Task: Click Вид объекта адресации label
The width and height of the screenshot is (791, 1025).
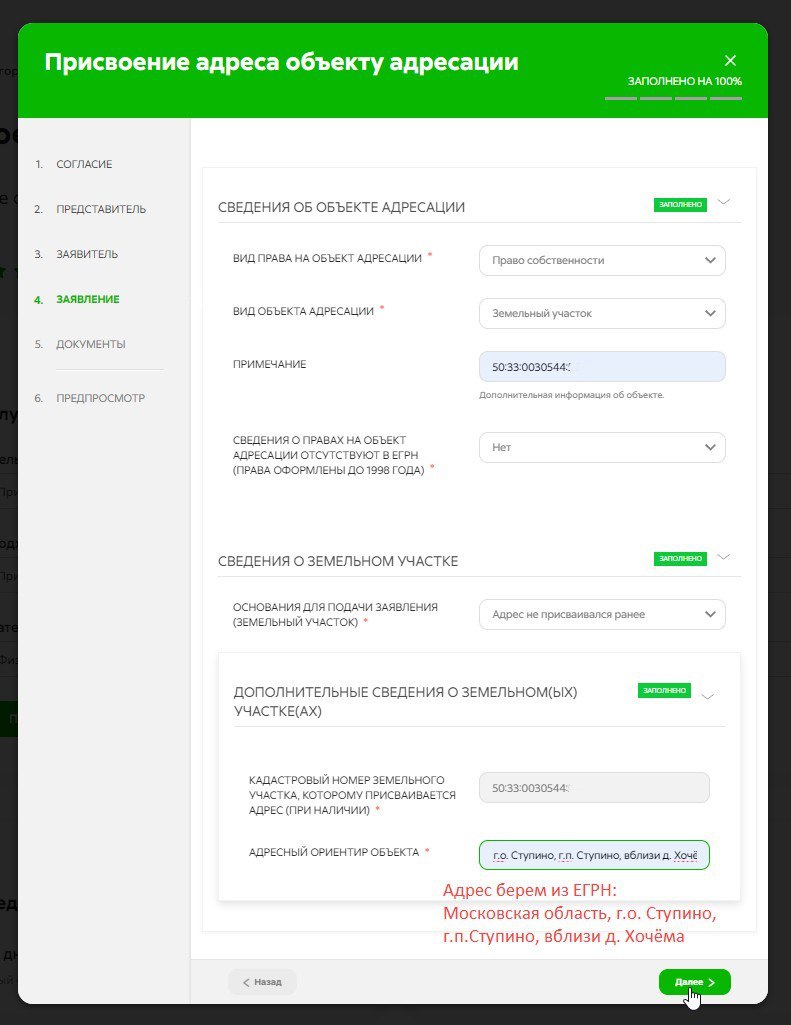Action: pyautogui.click(x=303, y=311)
